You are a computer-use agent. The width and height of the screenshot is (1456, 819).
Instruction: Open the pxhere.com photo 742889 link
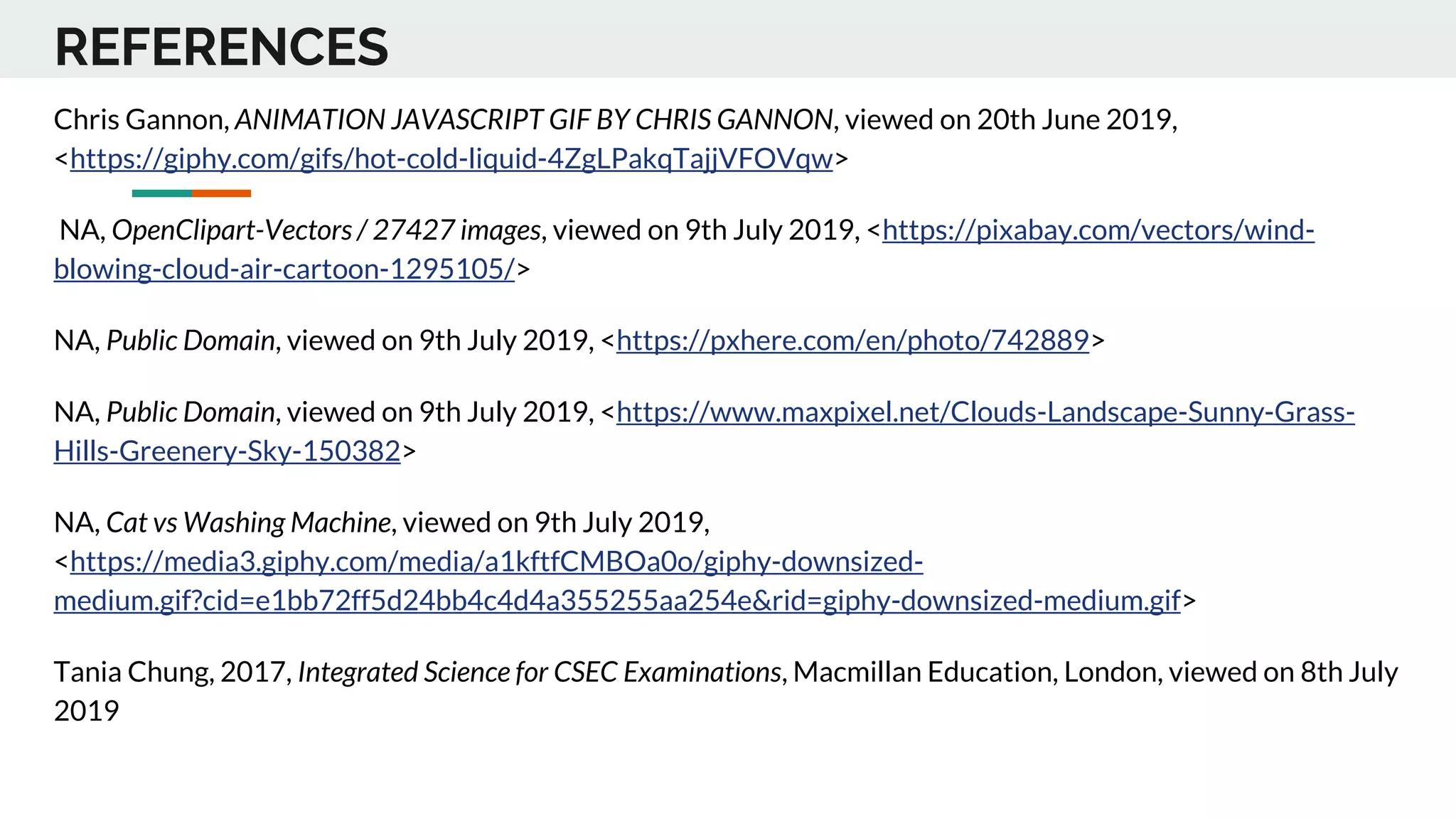[x=852, y=341]
